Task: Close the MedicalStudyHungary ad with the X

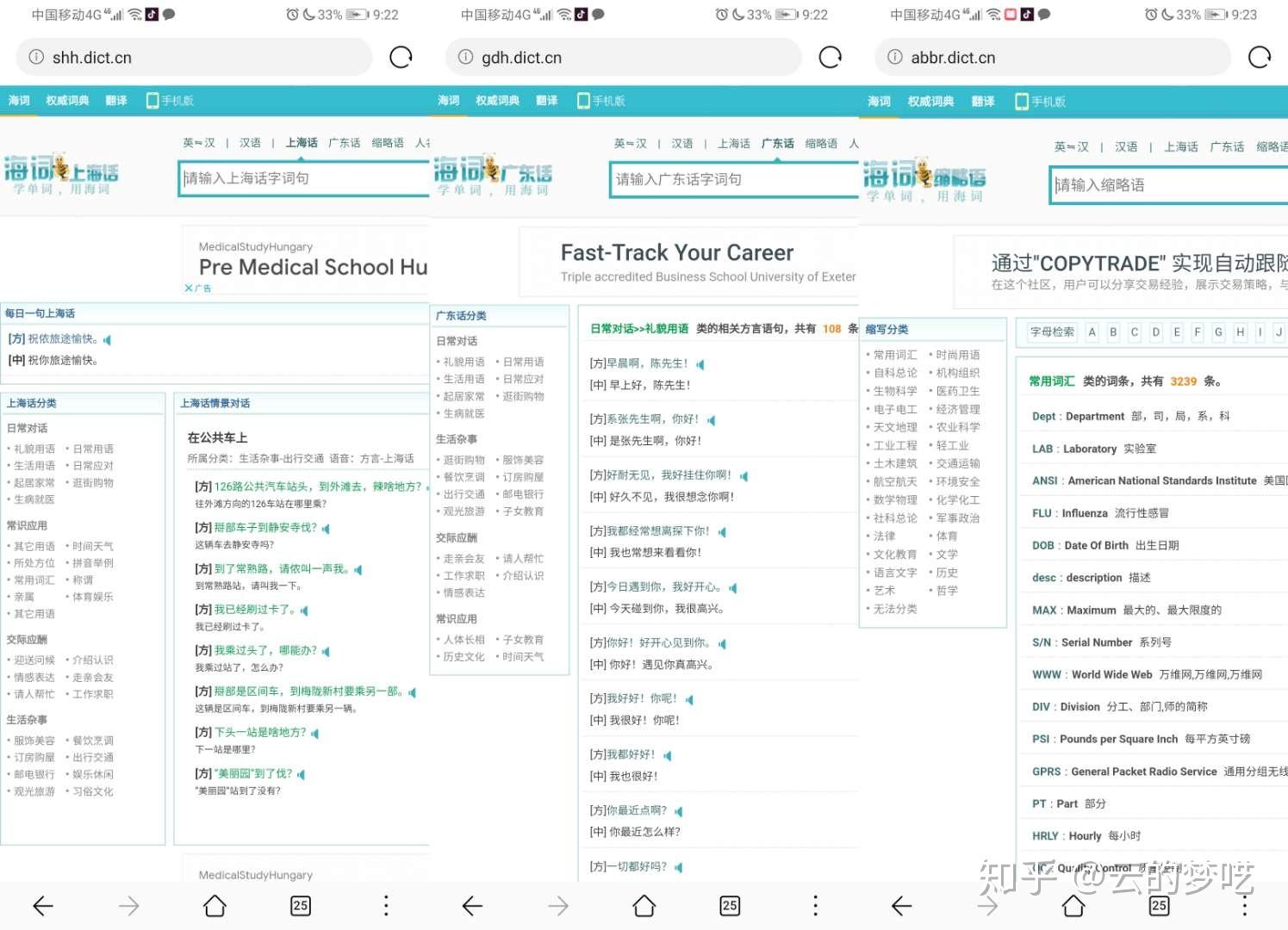Action: pos(189,288)
